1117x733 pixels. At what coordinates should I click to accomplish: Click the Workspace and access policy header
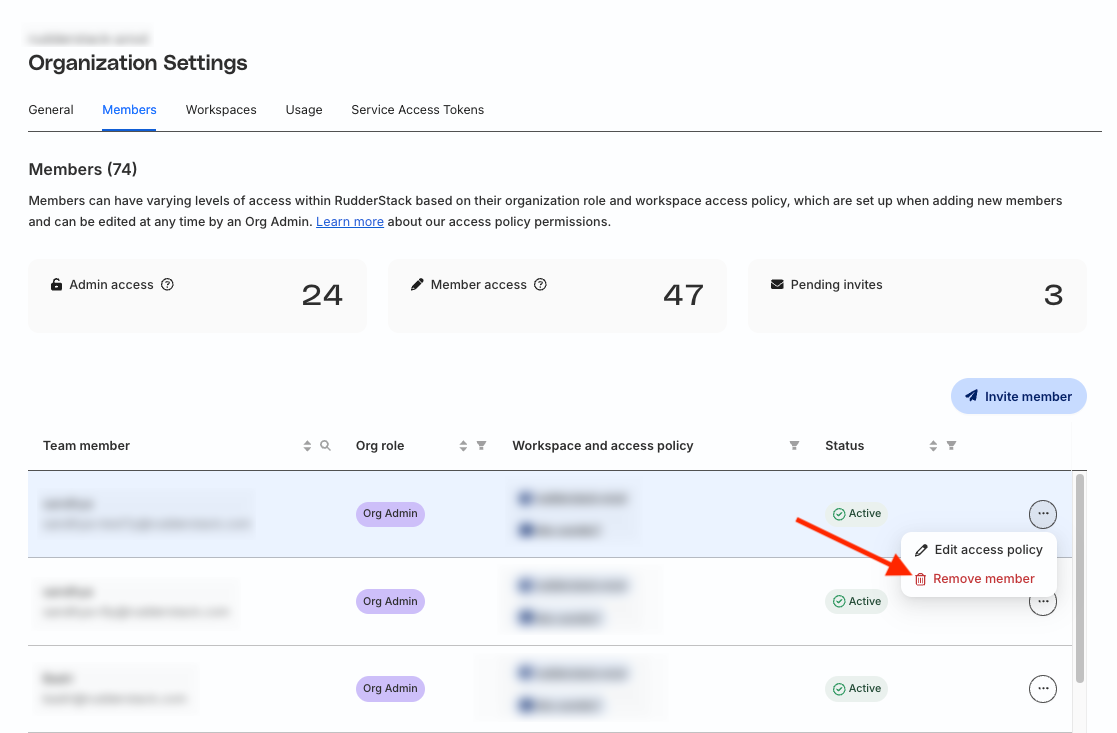[603, 446]
